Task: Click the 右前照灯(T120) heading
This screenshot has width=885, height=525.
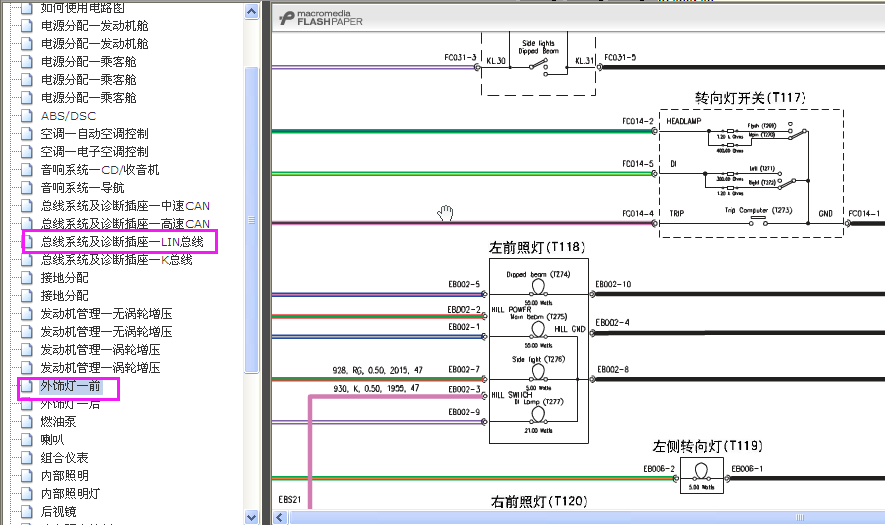Action: pyautogui.click(x=539, y=501)
